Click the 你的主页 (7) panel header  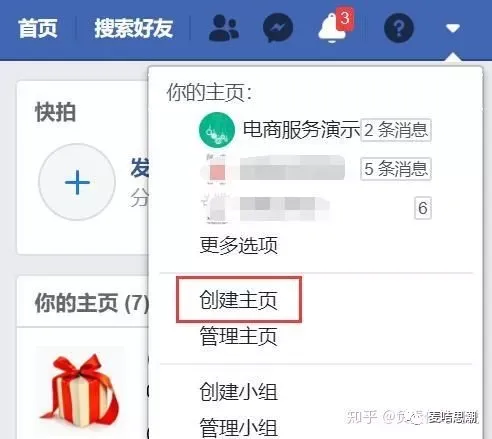[x=92, y=303]
